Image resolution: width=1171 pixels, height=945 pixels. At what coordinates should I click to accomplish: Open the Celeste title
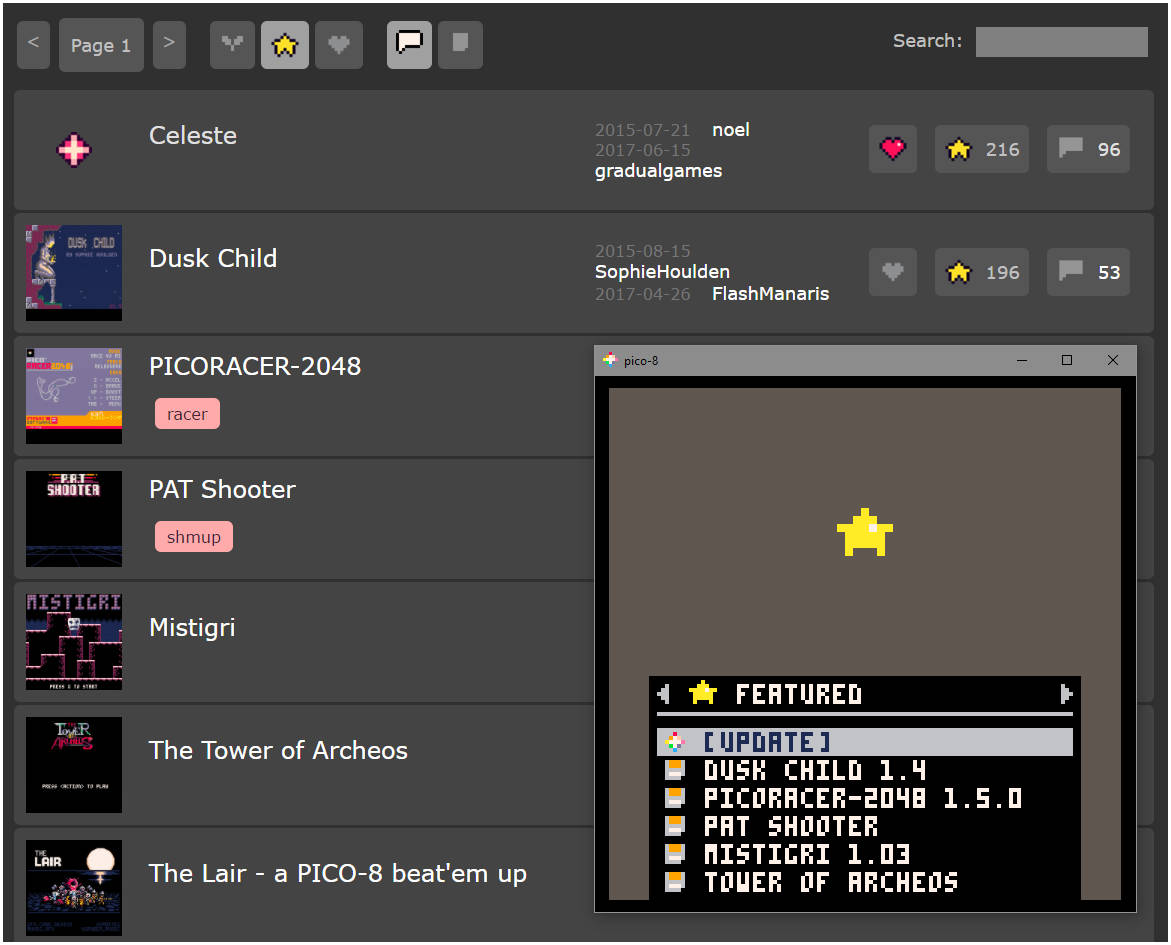coord(193,135)
